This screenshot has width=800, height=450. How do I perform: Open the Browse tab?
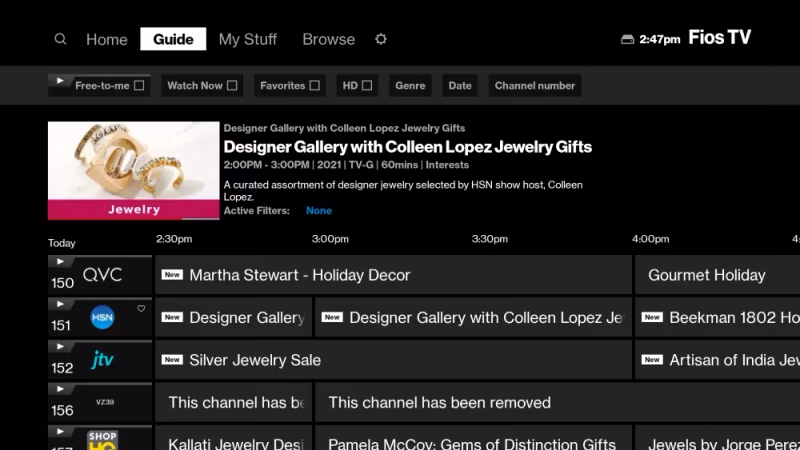(328, 39)
